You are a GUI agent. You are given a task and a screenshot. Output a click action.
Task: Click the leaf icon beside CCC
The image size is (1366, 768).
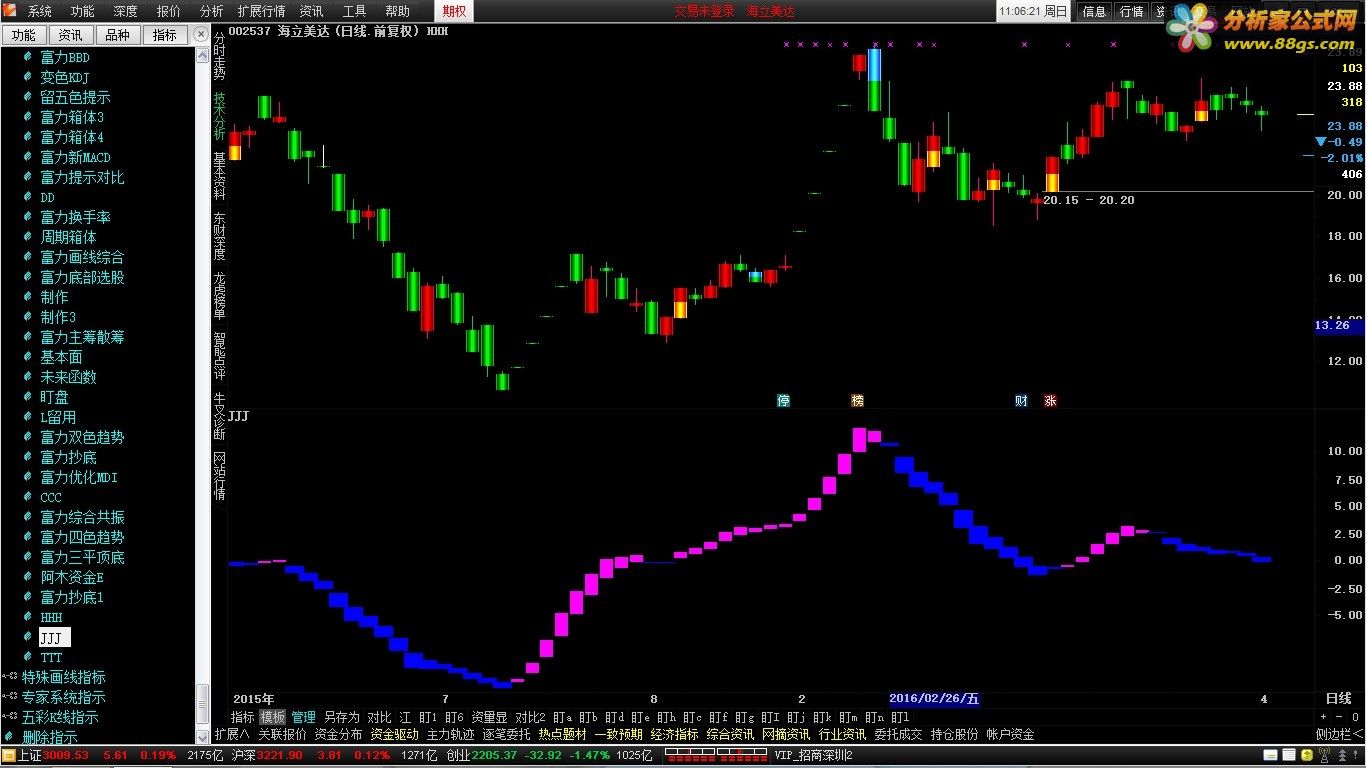28,497
